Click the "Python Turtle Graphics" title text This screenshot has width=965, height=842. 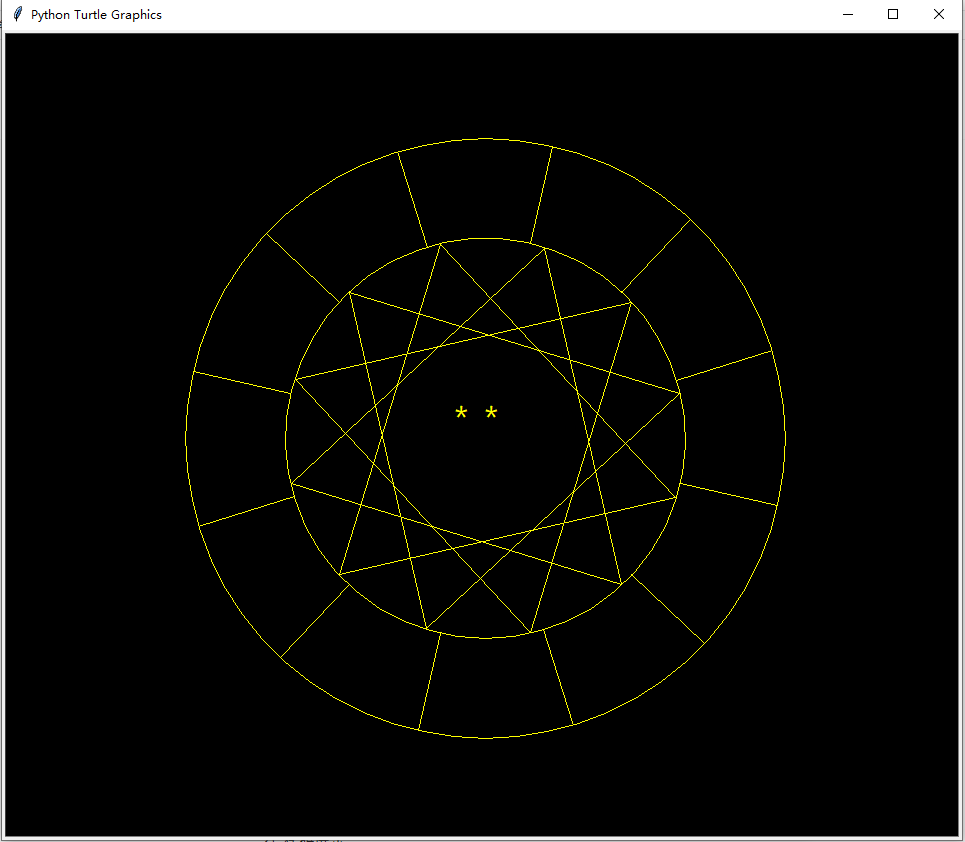click(x=96, y=15)
